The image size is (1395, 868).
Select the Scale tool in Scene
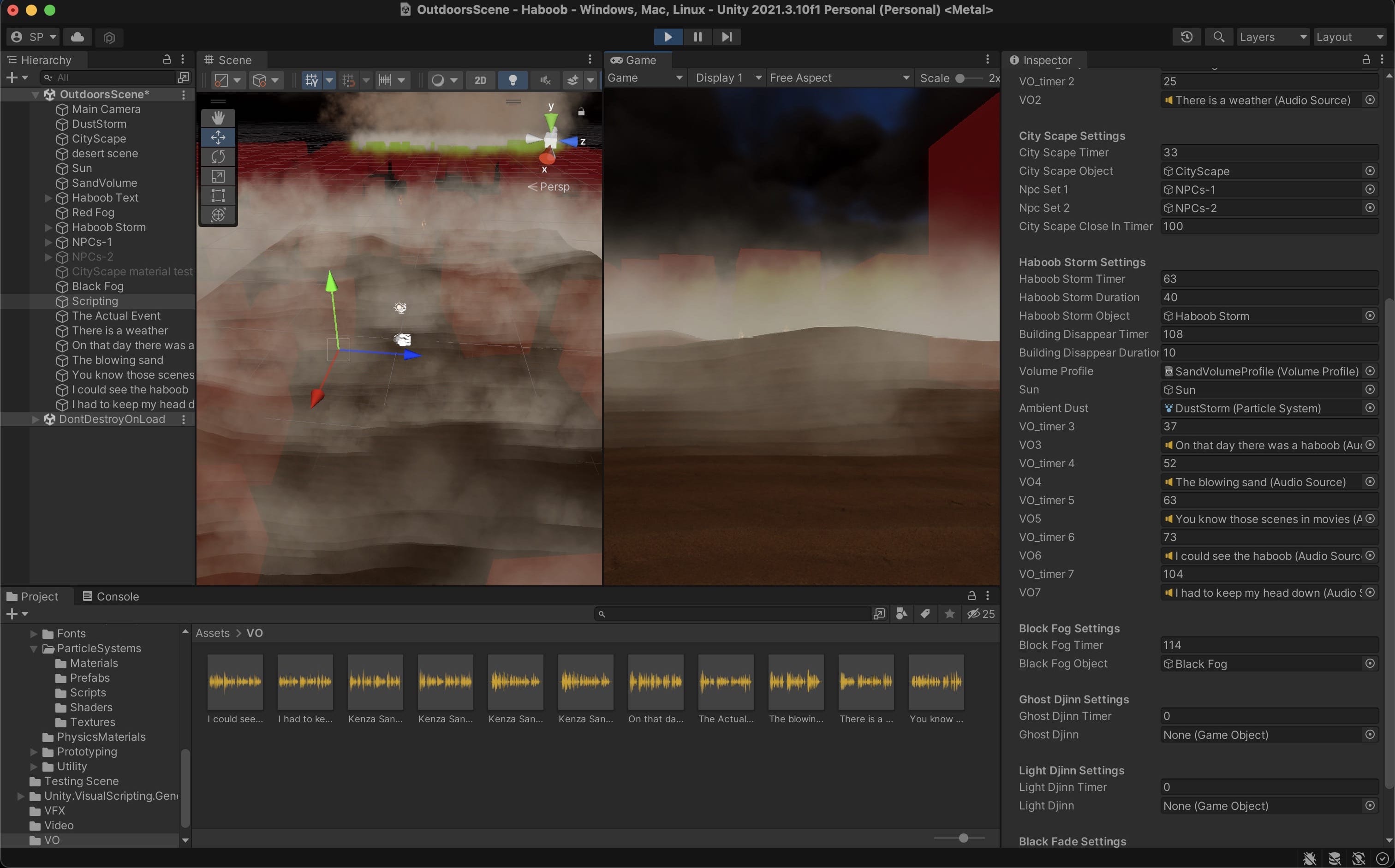(x=218, y=176)
